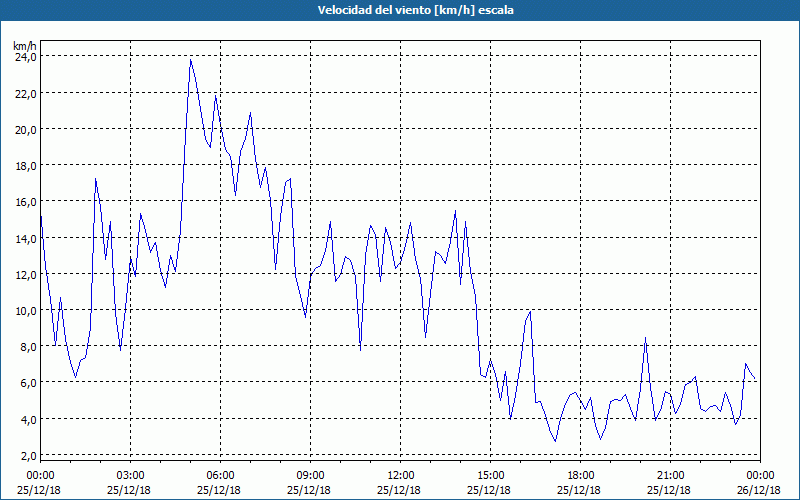Viewport: 800px width, 500px height.
Task: Click the '21:00' time axis label
Action: coord(670,476)
